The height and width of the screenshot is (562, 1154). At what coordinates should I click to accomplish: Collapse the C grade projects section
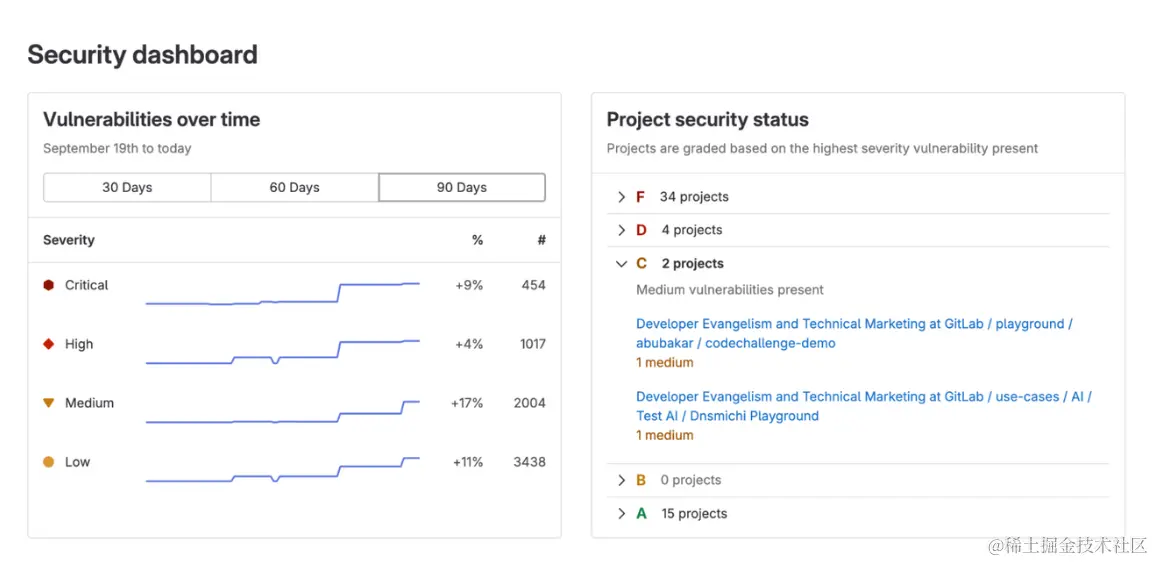tap(622, 264)
